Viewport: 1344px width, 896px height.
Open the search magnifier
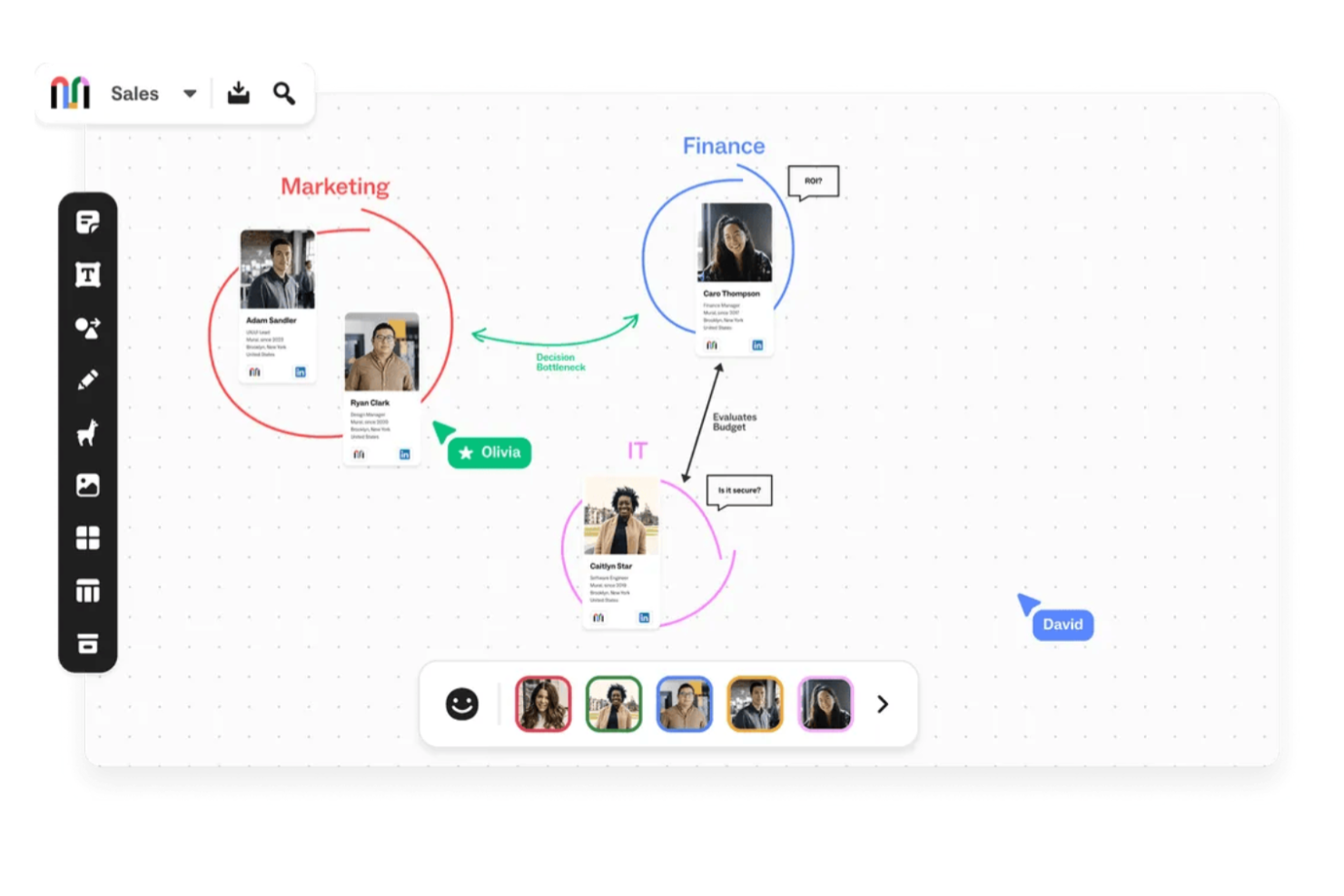coord(284,94)
